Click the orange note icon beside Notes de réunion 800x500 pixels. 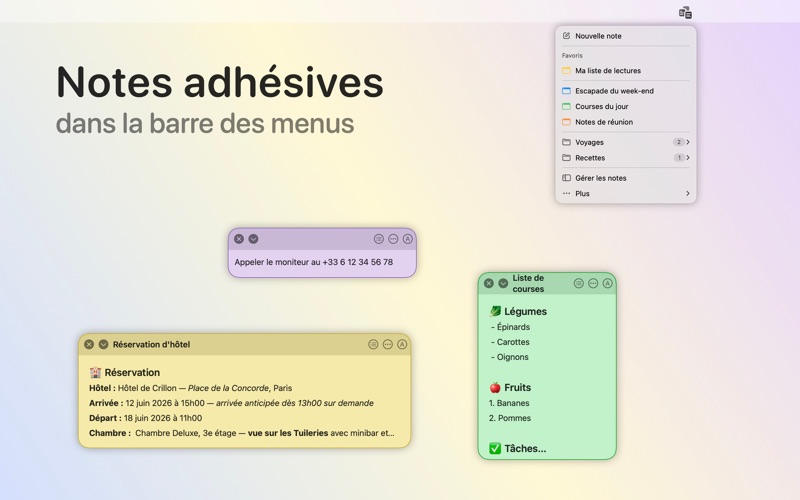(x=566, y=122)
